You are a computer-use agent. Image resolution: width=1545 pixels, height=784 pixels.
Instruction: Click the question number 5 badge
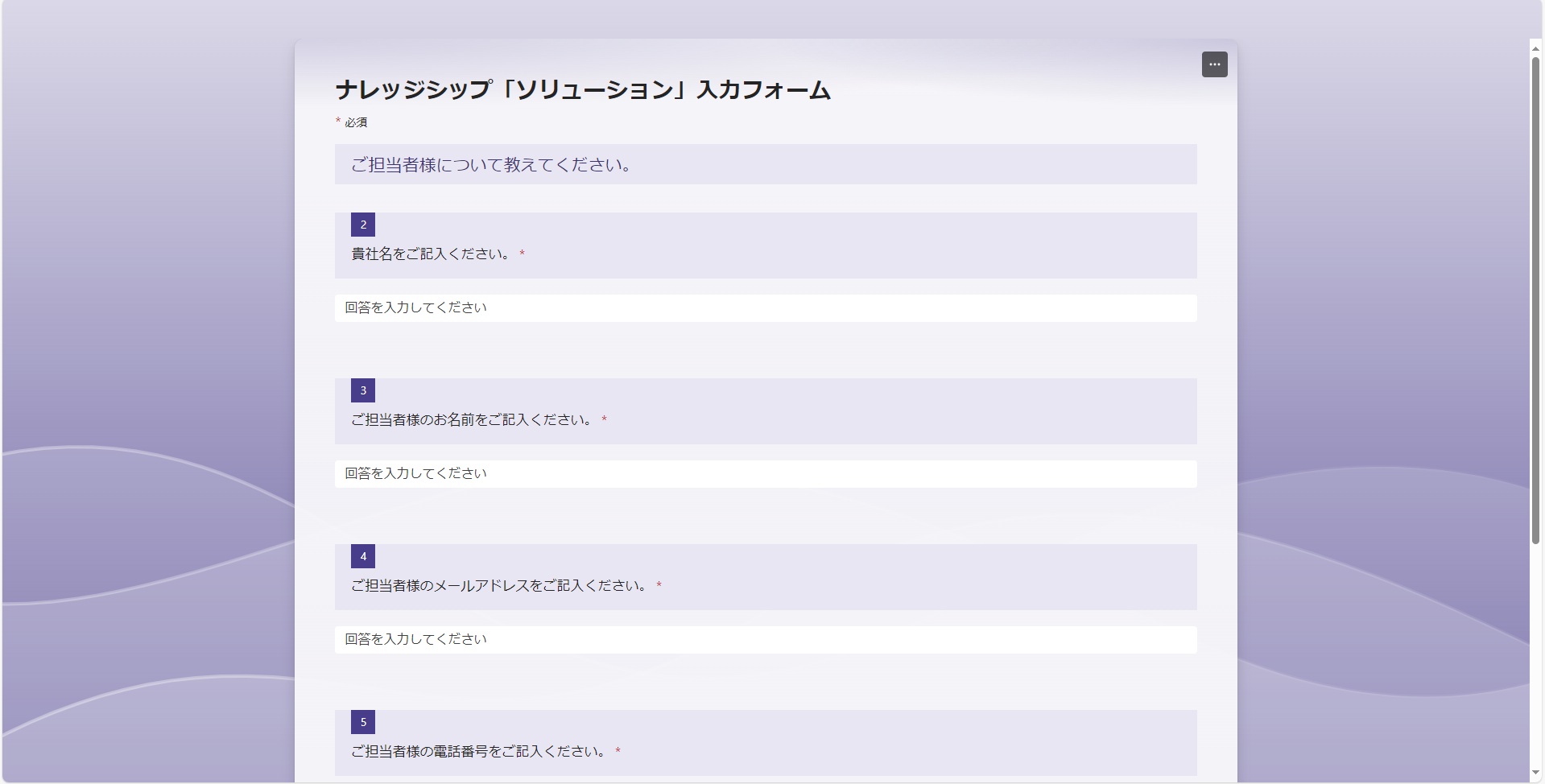[x=363, y=722]
